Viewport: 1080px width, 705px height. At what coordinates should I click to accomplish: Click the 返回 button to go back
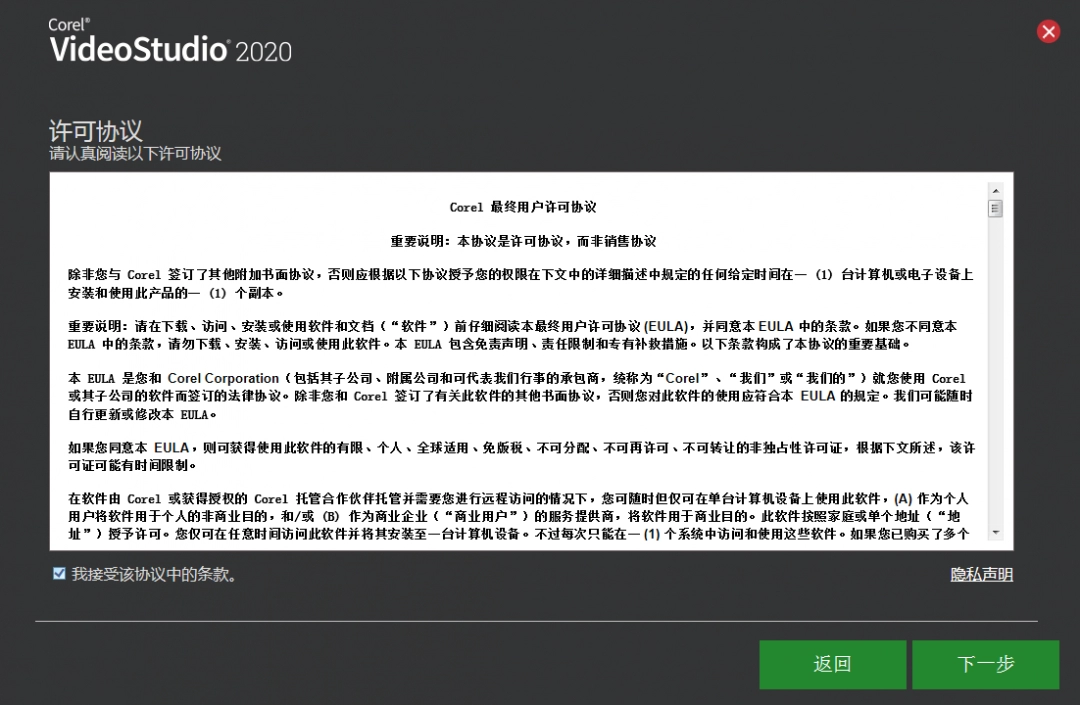click(833, 664)
